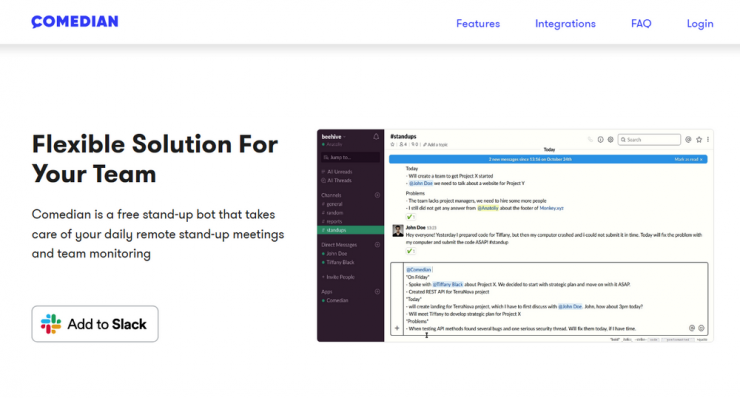Click the Slack logo in Add to Slack
The width and height of the screenshot is (740, 398).
51,324
